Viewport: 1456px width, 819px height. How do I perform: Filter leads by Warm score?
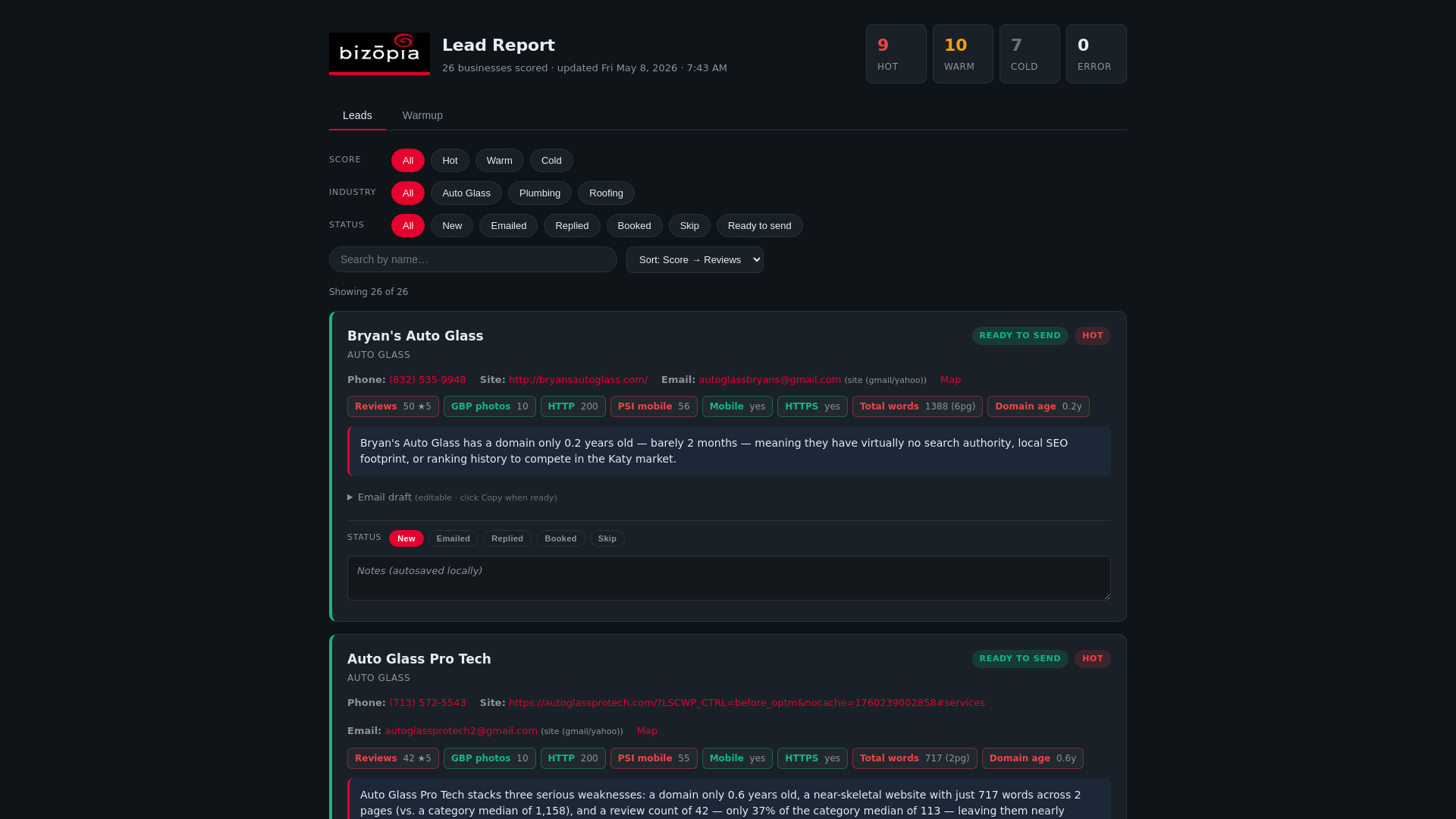click(500, 160)
